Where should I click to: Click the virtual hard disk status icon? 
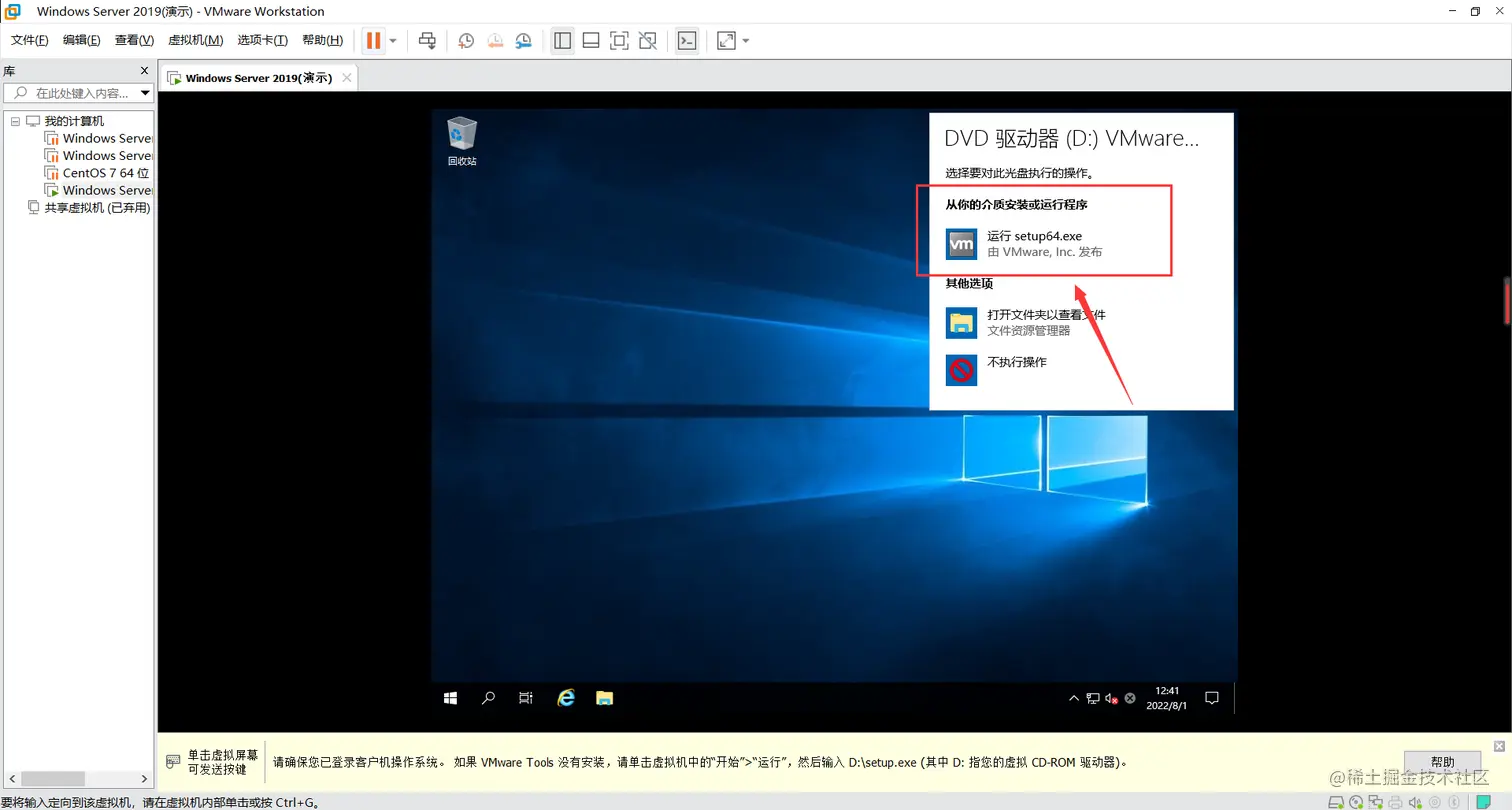pos(1337,801)
